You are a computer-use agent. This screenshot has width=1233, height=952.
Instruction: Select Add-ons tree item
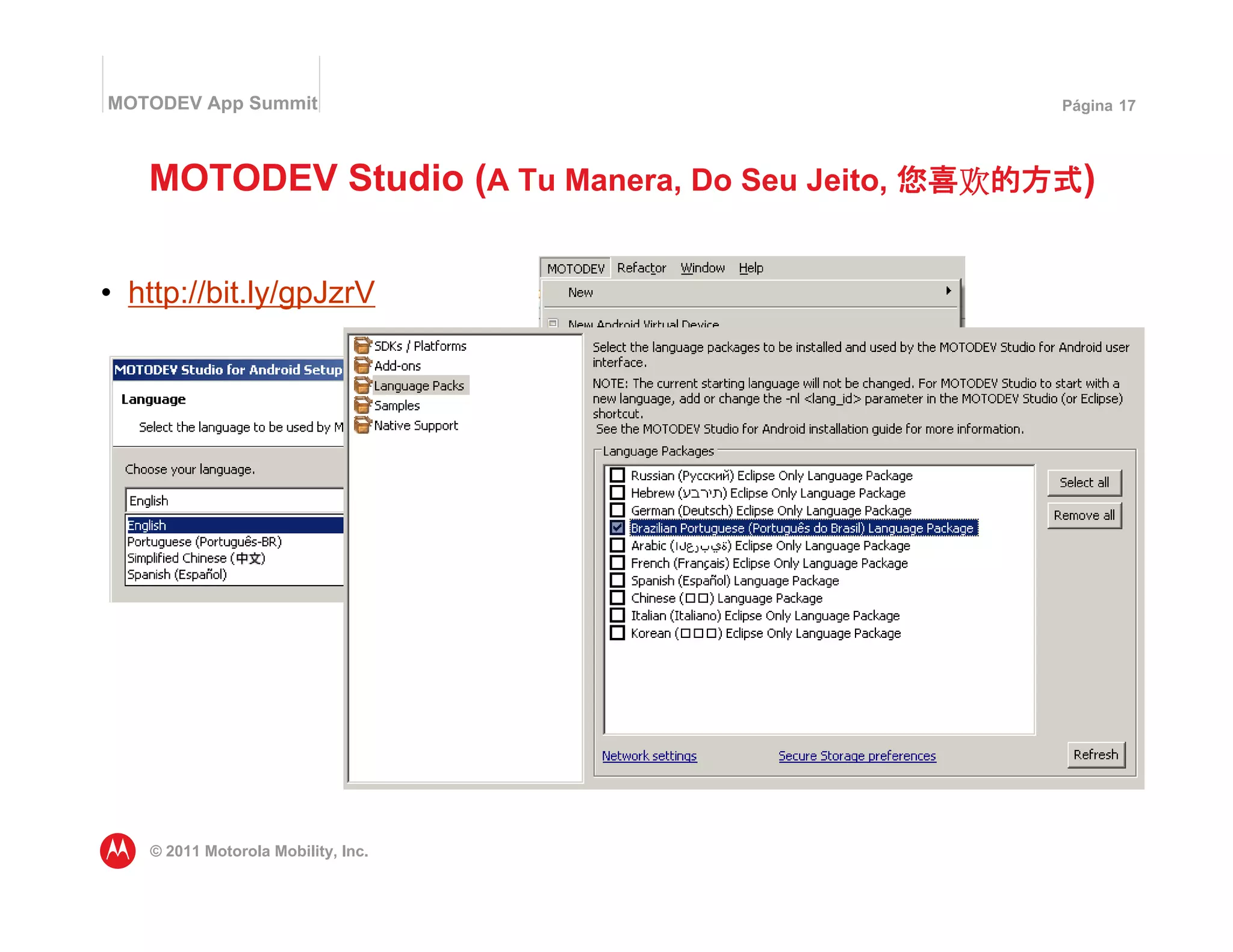397,366
